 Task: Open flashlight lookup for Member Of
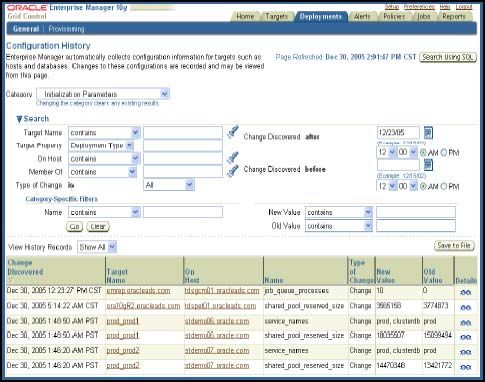click(233, 171)
